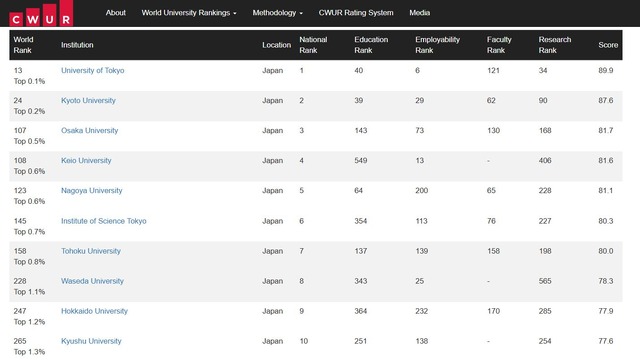
Task: Click the Employability Rank column header
Action: (437, 45)
